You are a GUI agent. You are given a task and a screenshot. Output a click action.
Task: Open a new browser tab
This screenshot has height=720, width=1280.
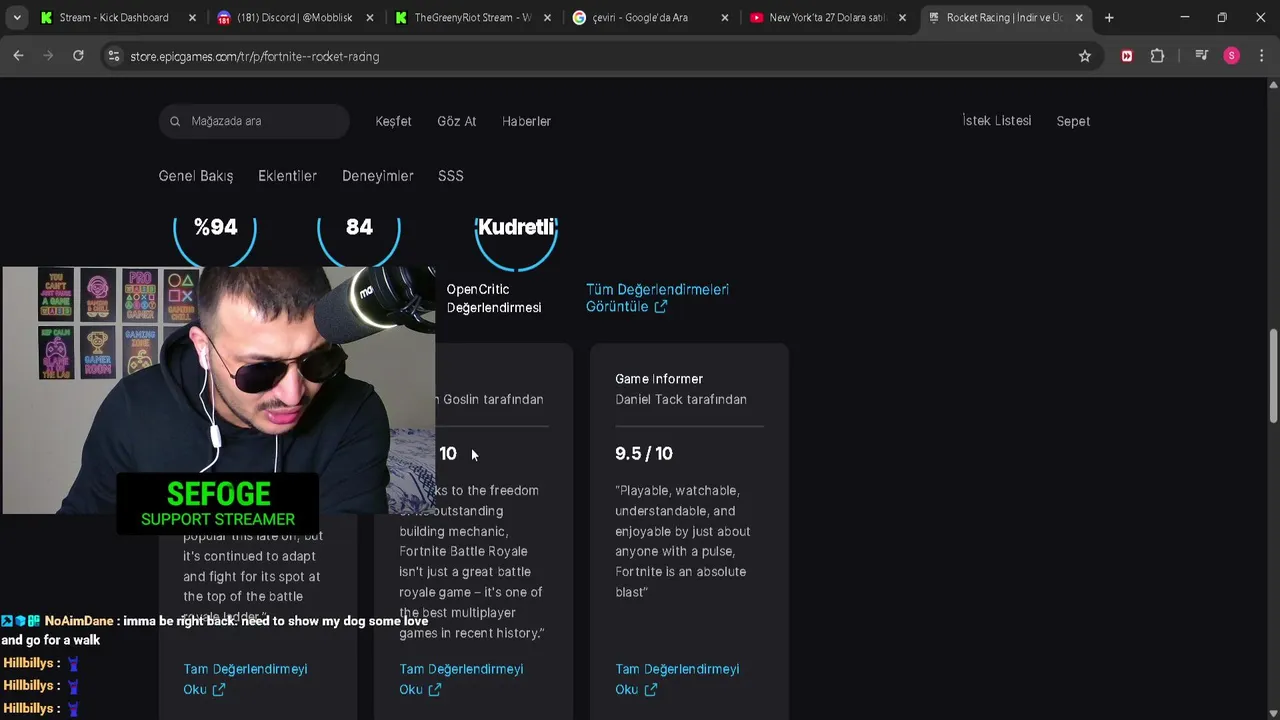coord(1109,17)
